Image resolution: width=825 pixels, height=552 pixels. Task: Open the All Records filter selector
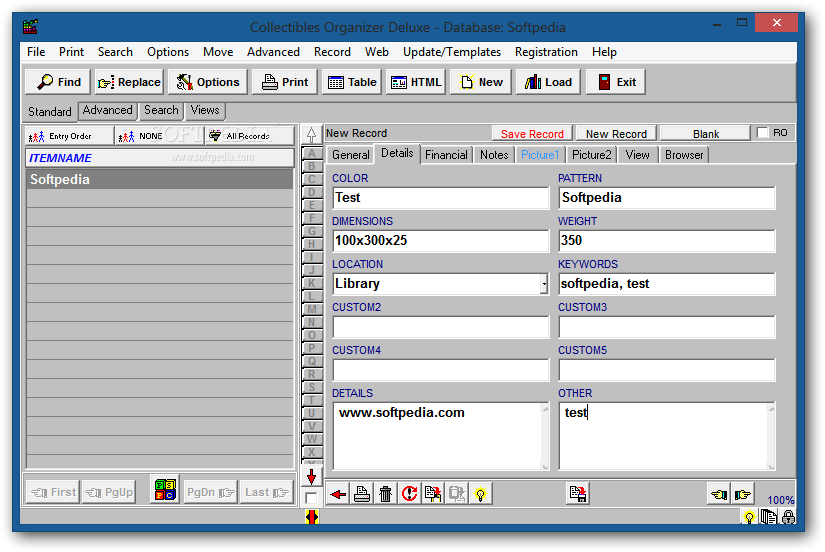pyautogui.click(x=249, y=136)
